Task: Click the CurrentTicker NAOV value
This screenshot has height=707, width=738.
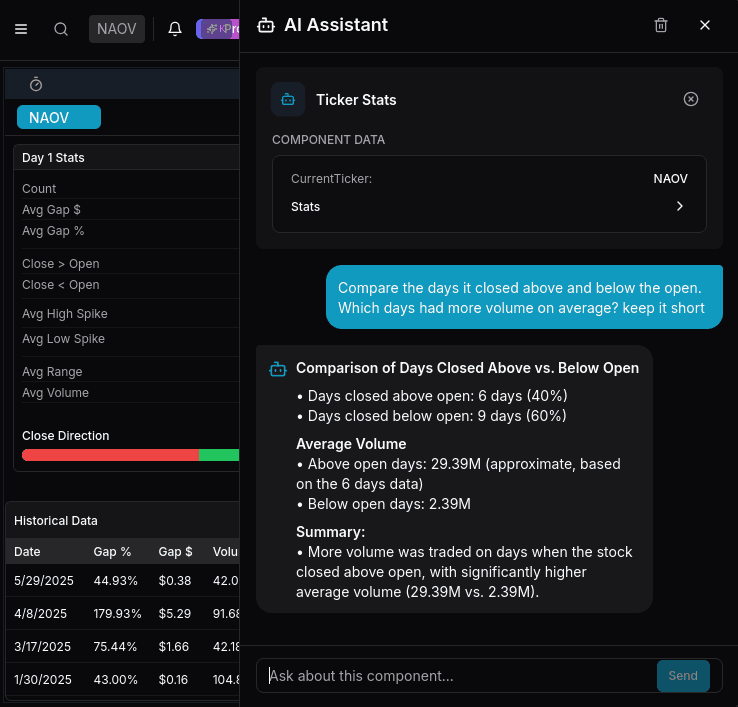Action: [x=670, y=179]
